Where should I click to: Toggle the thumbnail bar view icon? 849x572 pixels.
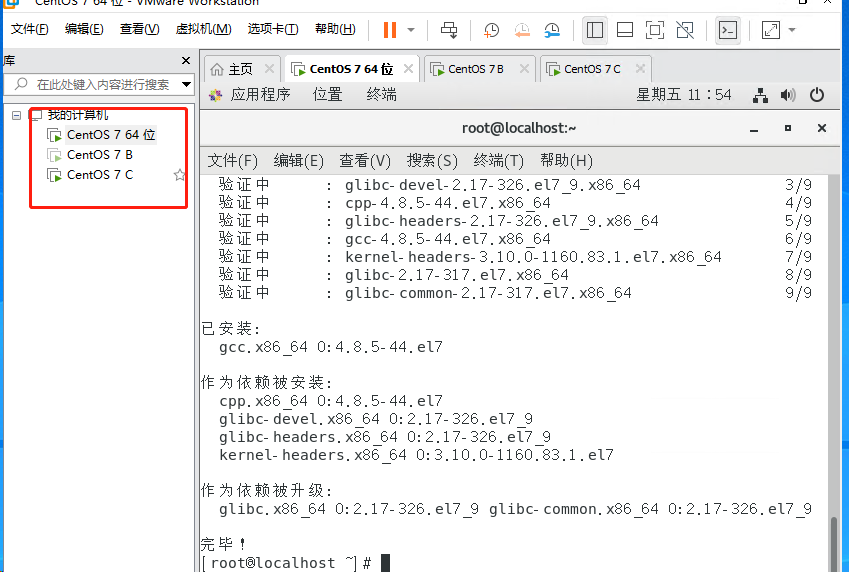[625, 30]
